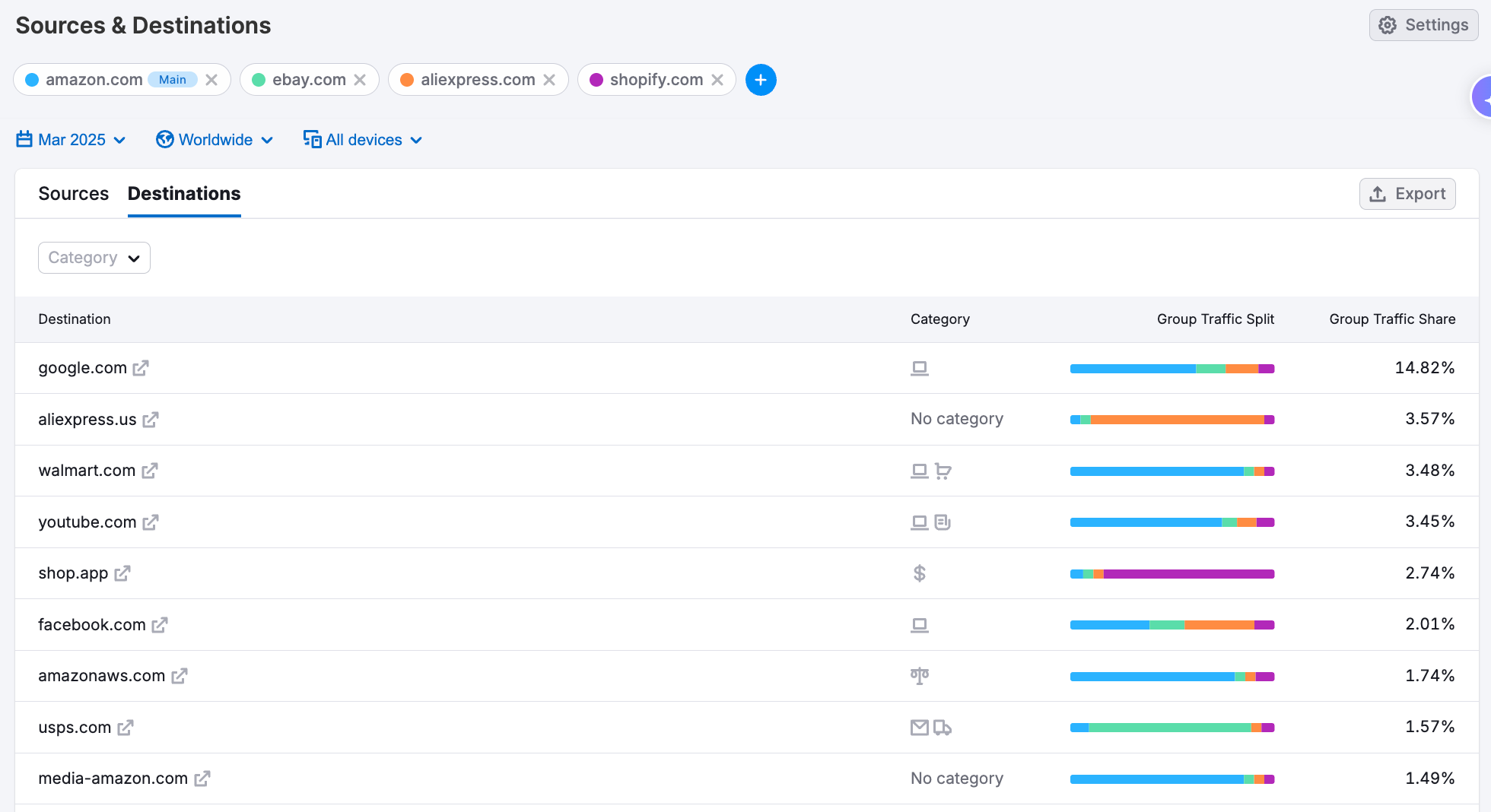1491x812 pixels.
Task: Switch to the Sources tab
Action: pyautogui.click(x=73, y=194)
